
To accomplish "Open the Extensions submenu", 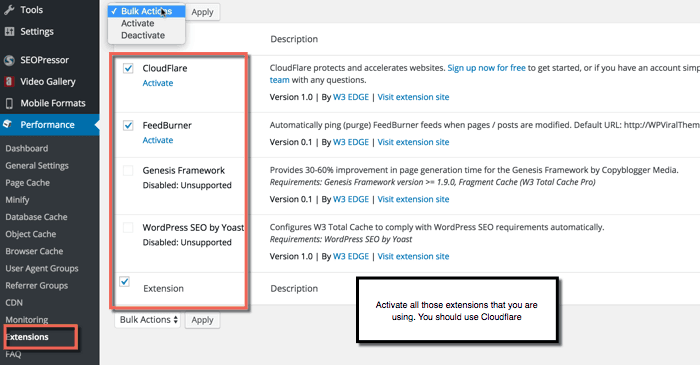I will (27, 337).
